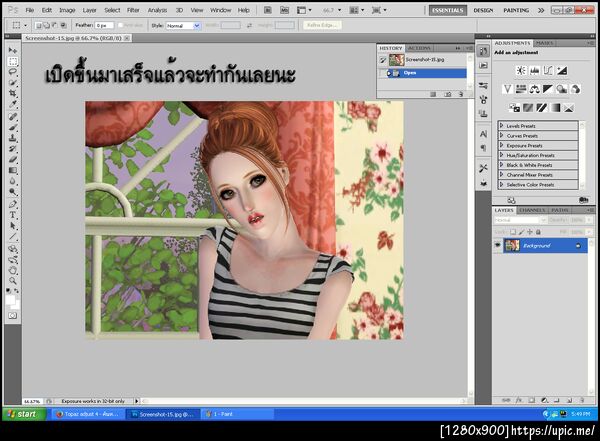Switch to the Channels tab

point(532,210)
